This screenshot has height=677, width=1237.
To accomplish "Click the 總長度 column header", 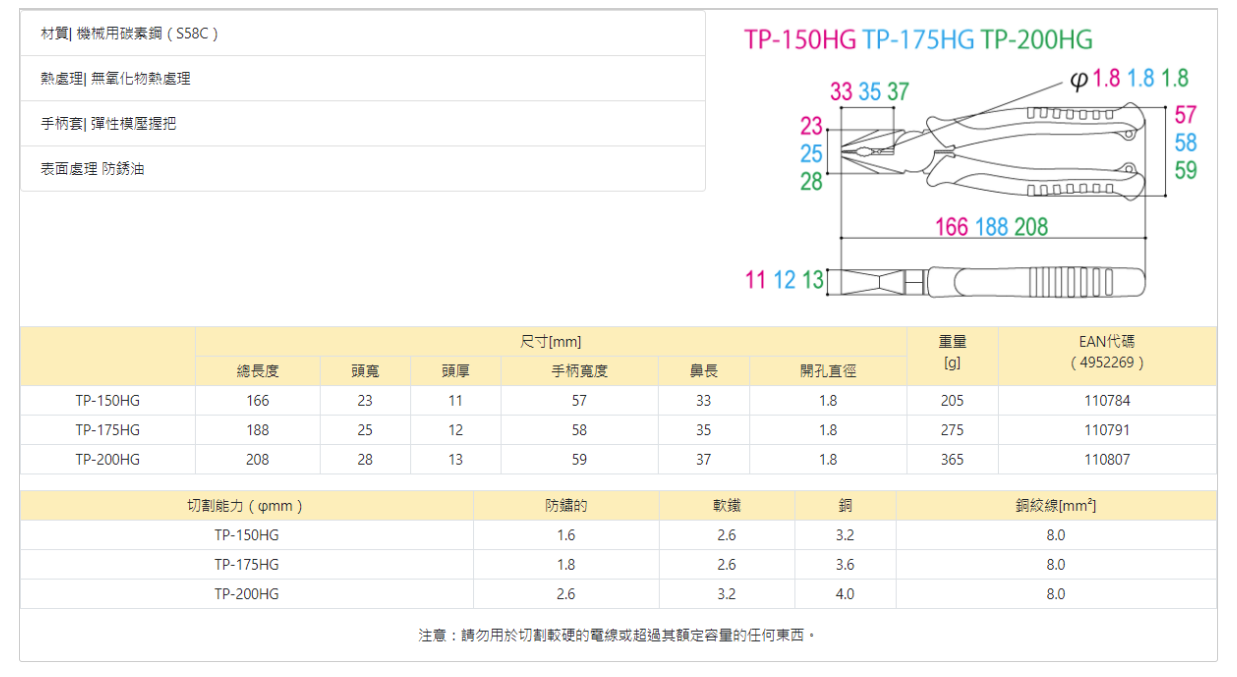I will point(257,371).
